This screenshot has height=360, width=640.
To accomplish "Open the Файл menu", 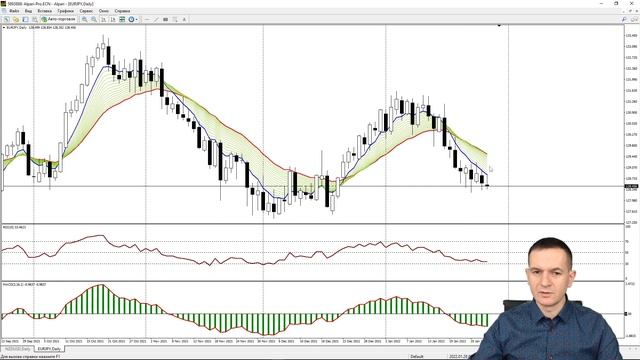I will [14, 11].
